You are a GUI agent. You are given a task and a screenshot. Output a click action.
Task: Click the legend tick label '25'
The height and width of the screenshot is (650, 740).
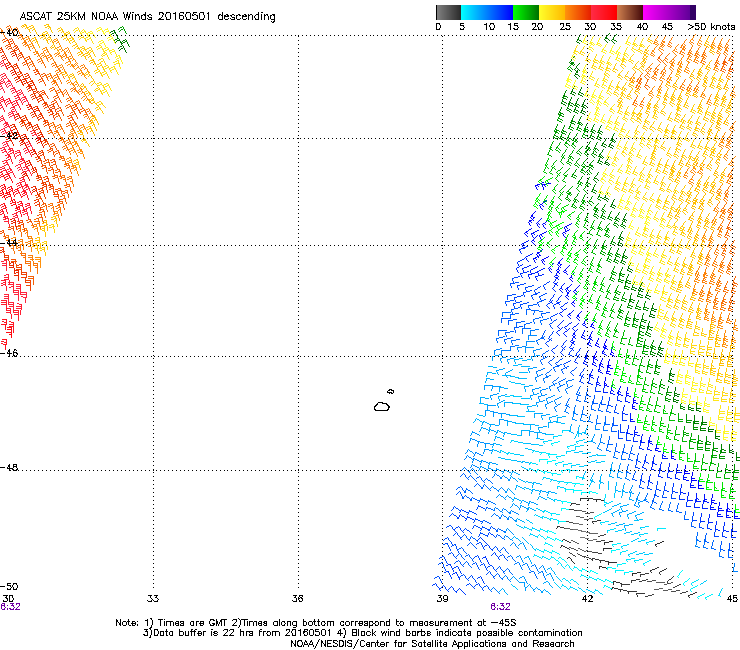coord(565,27)
